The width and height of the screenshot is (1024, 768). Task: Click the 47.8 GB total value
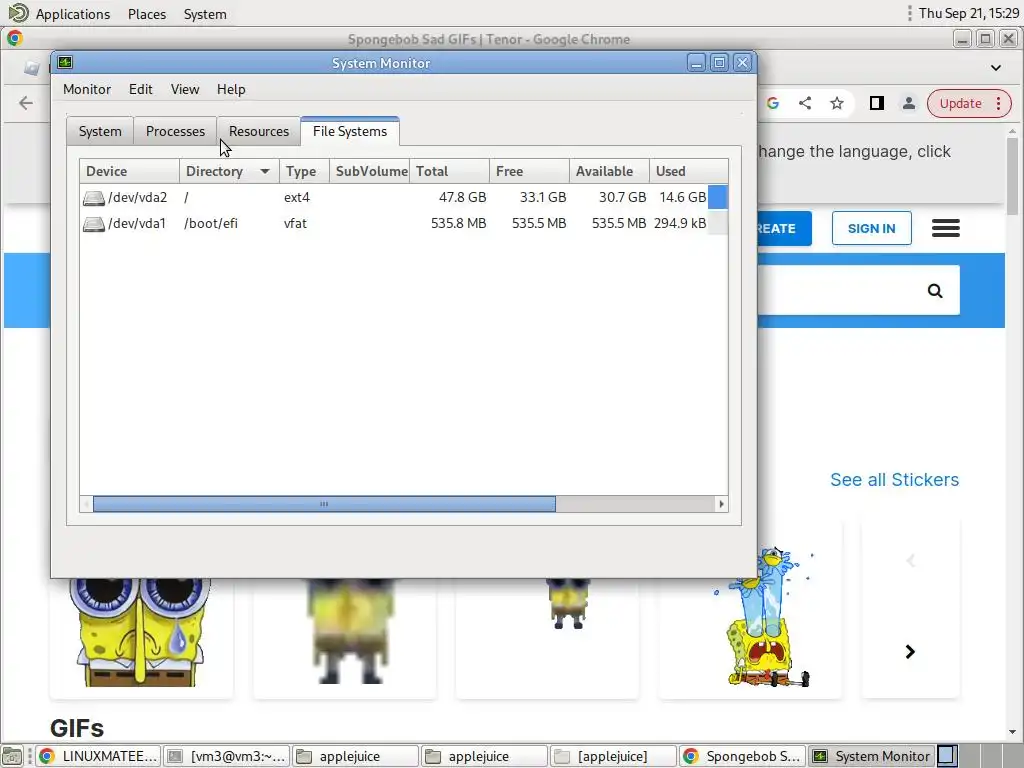coord(462,197)
